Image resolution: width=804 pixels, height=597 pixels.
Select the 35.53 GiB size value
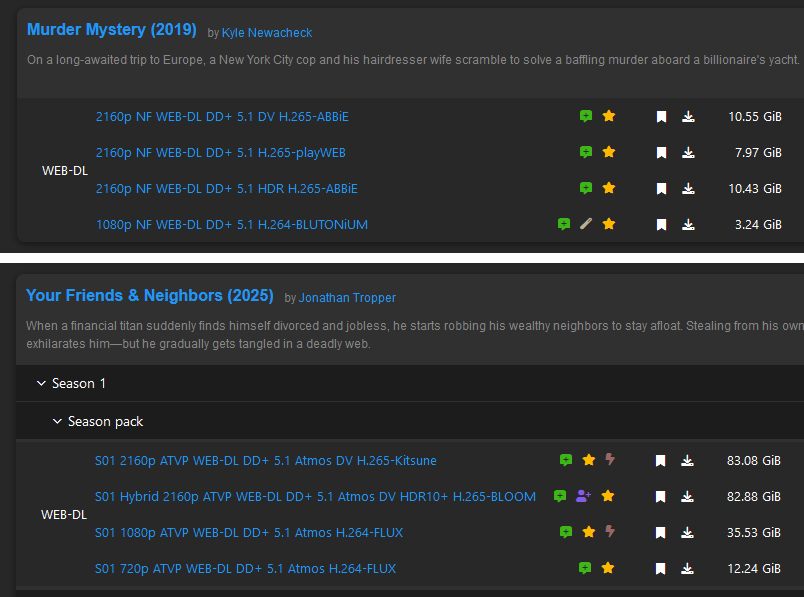(754, 532)
